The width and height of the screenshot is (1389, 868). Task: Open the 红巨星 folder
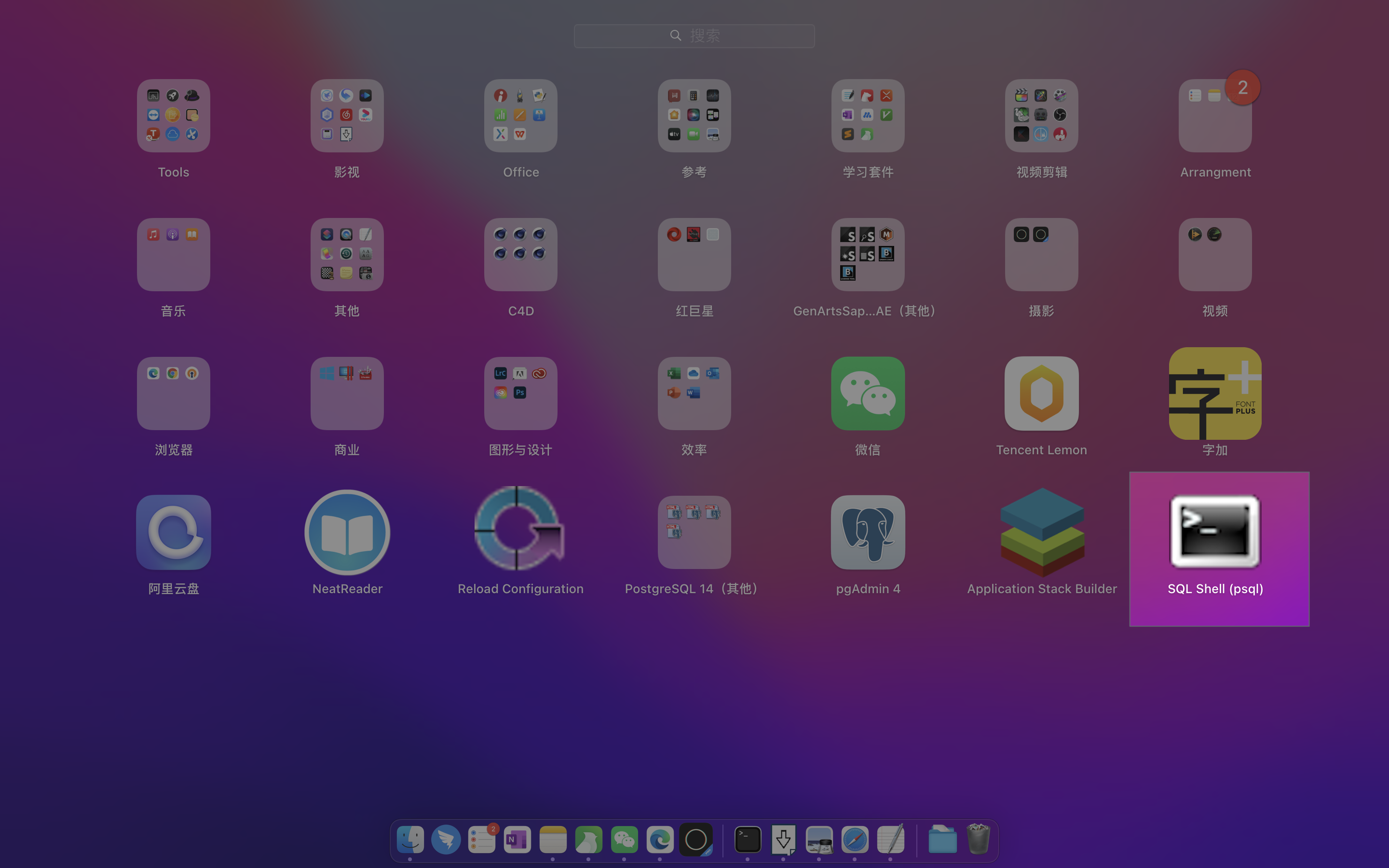coord(694,254)
